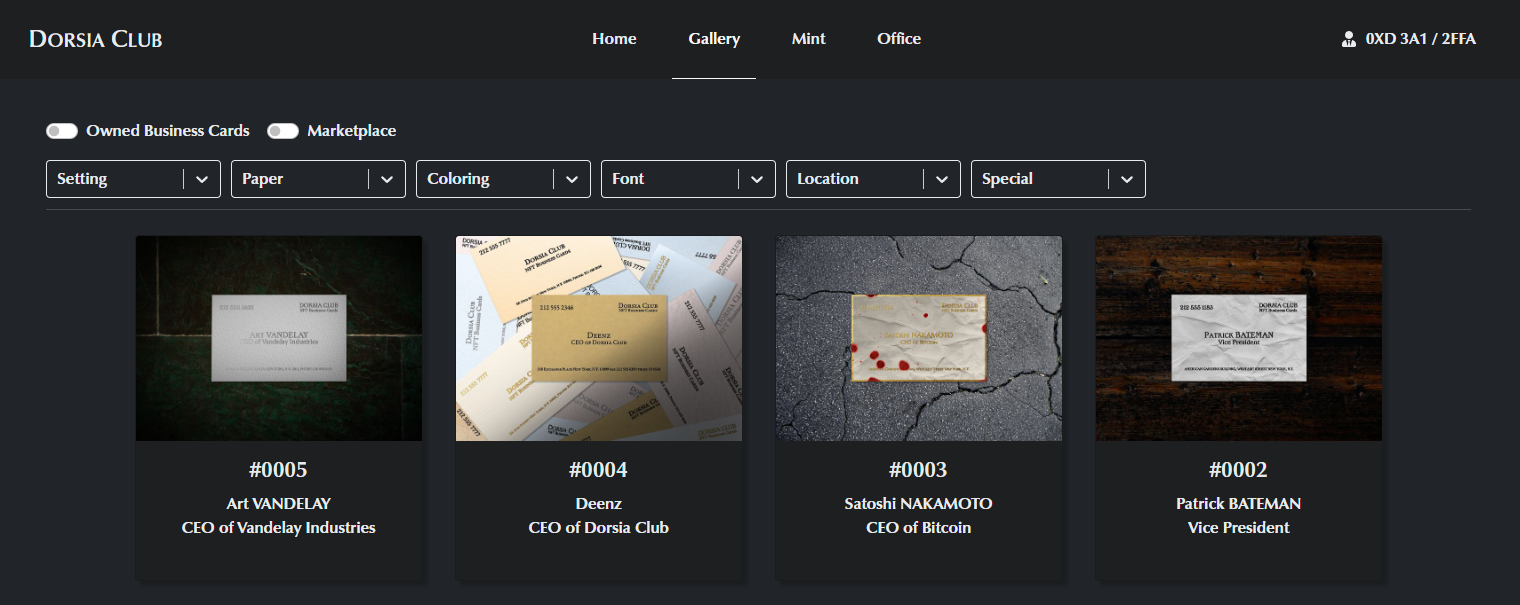The width and height of the screenshot is (1520, 605).
Task: Click the wallet user icon
Action: pyautogui.click(x=1348, y=40)
